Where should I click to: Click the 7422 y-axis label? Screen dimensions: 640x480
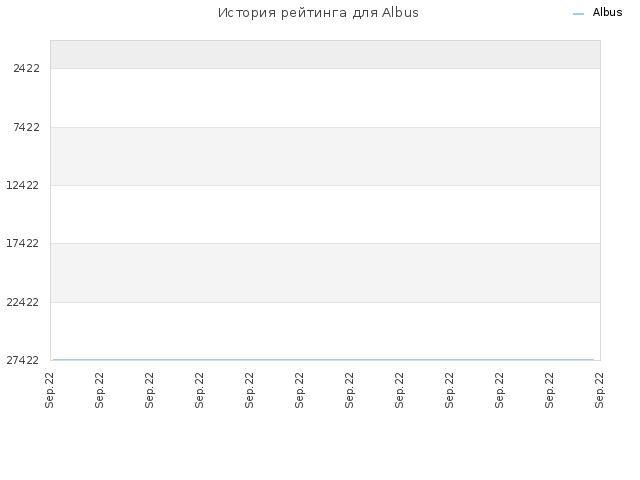[27, 127]
